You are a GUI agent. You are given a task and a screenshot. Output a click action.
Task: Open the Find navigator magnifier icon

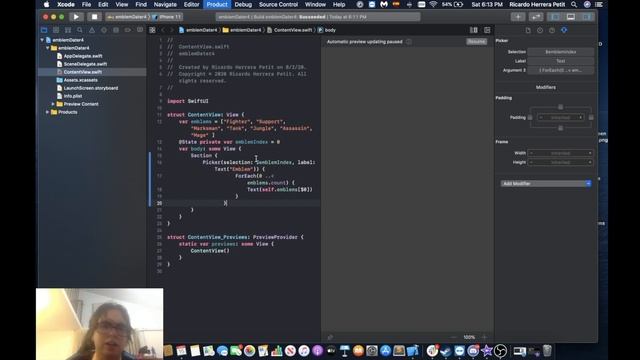[x=80, y=30]
